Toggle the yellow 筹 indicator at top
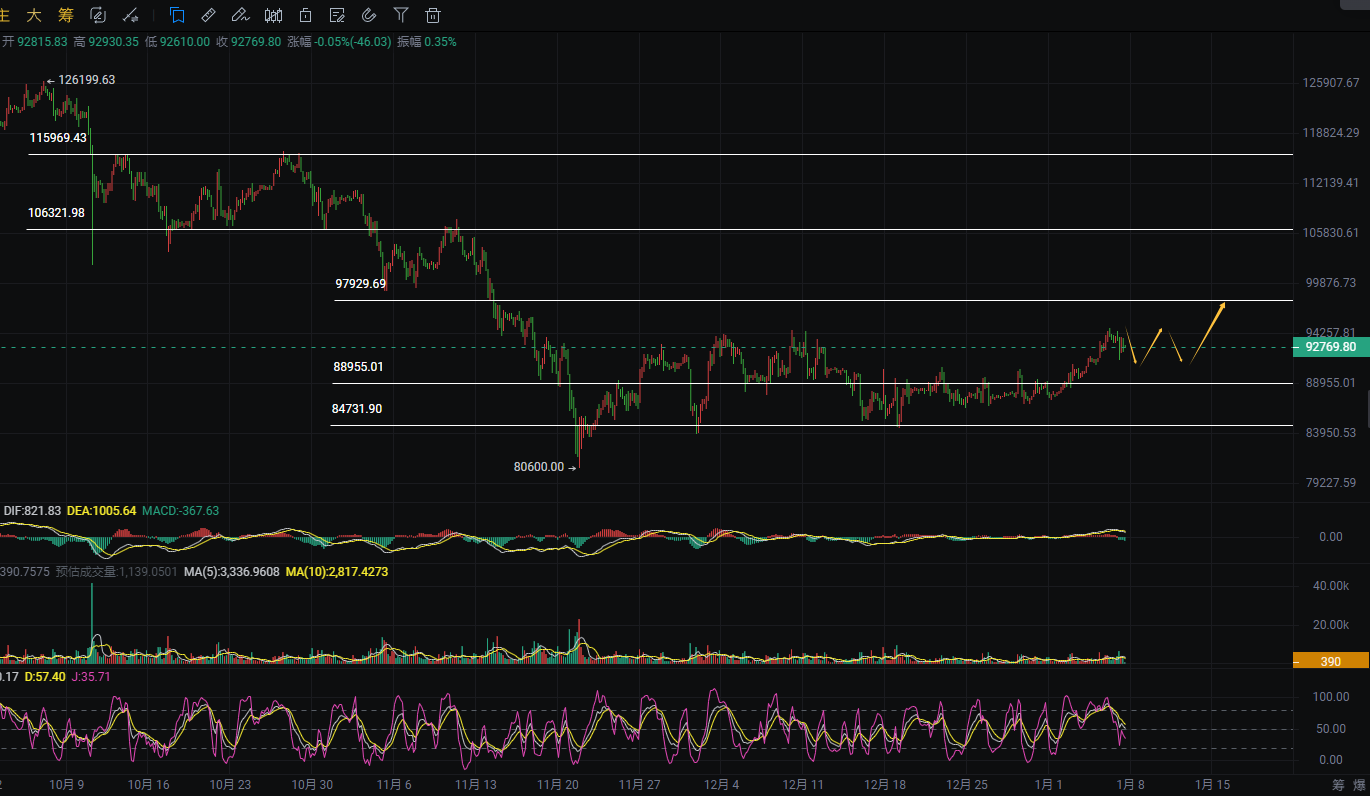The height and width of the screenshot is (796, 1370). 65,15
